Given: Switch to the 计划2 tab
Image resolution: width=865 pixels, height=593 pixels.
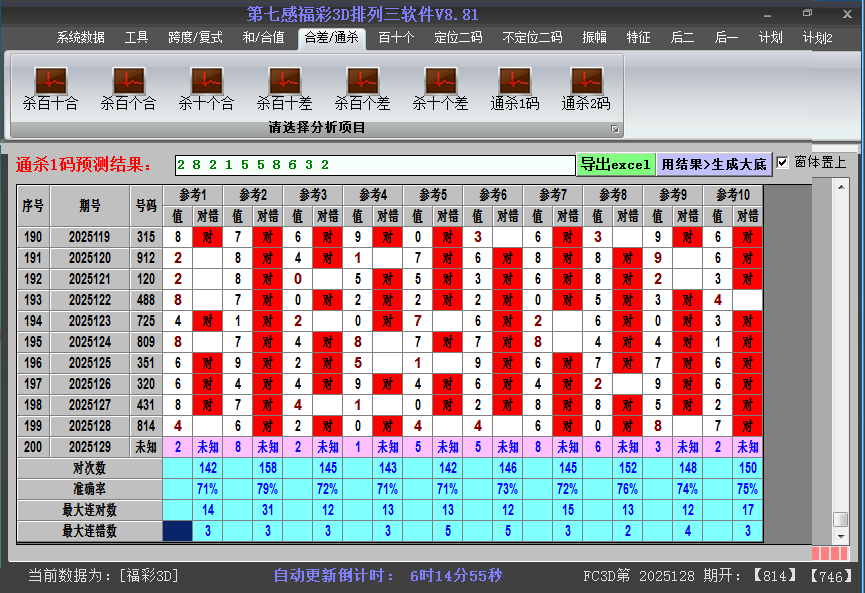Looking at the screenshot, I should click(x=818, y=38).
